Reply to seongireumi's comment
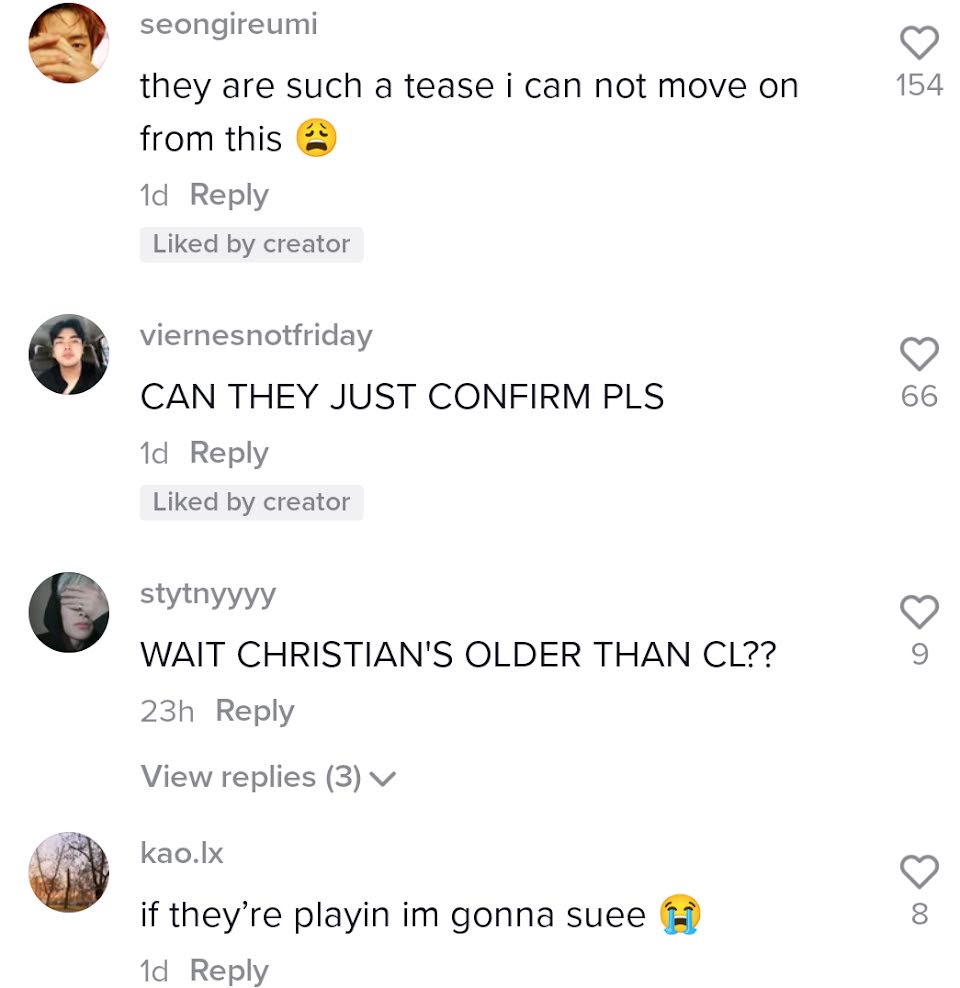The image size is (960, 988). (229, 195)
